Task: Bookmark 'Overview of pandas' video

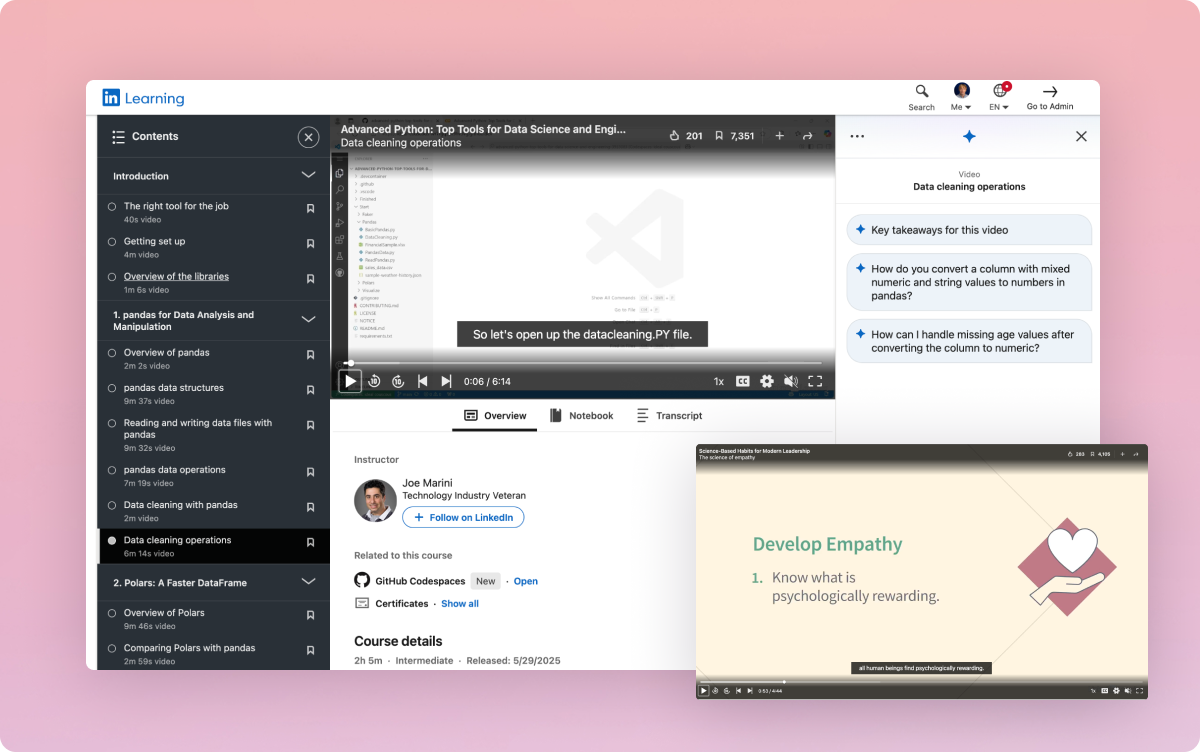Action: click(x=310, y=355)
